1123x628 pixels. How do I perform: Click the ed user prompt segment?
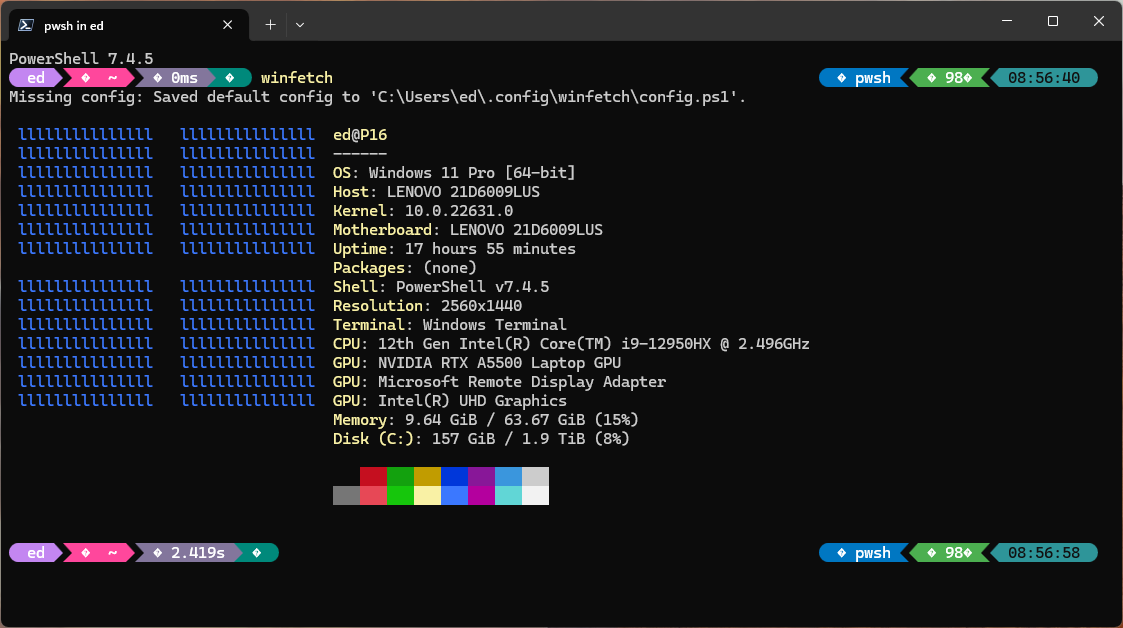pyautogui.click(x=31, y=77)
